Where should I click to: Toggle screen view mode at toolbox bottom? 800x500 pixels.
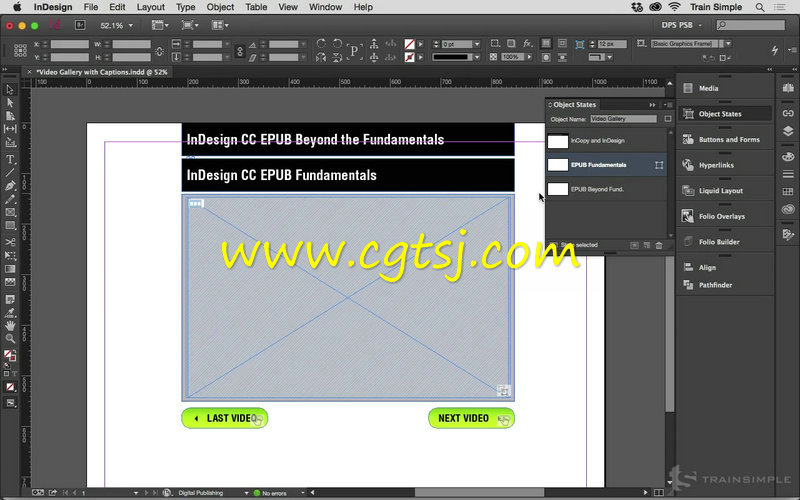click(x=10, y=403)
